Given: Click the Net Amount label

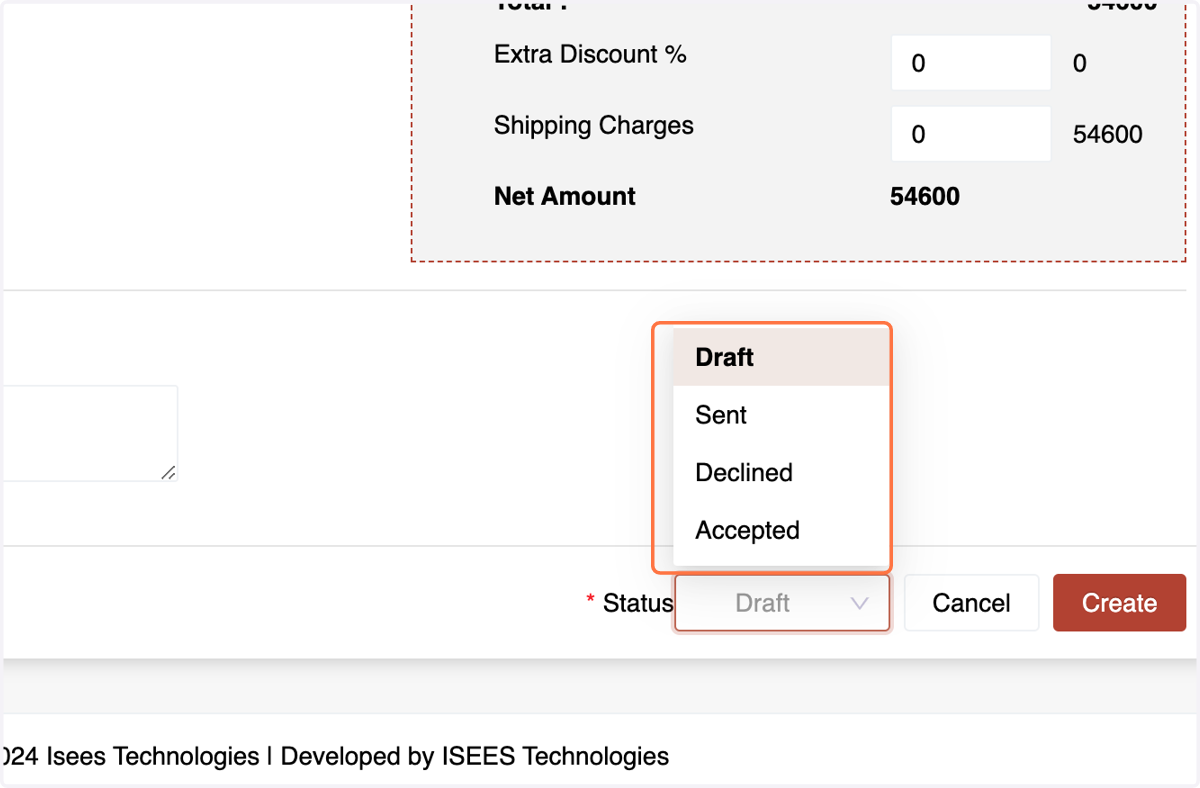Looking at the screenshot, I should (x=565, y=196).
